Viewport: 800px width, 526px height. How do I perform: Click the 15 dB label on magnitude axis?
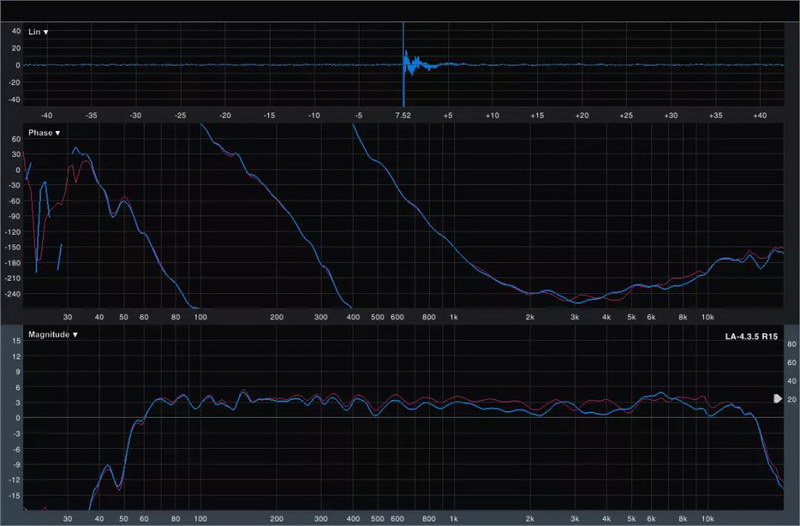pyautogui.click(x=15, y=342)
